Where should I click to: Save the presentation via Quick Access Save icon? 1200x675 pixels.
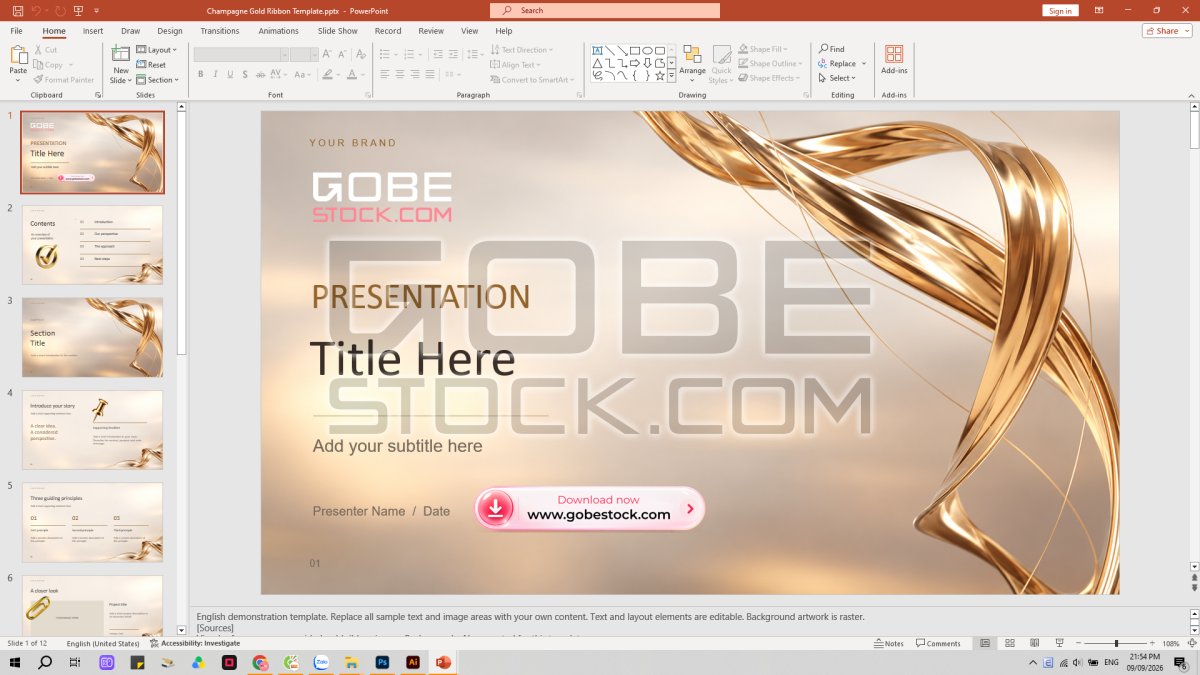[18, 10]
